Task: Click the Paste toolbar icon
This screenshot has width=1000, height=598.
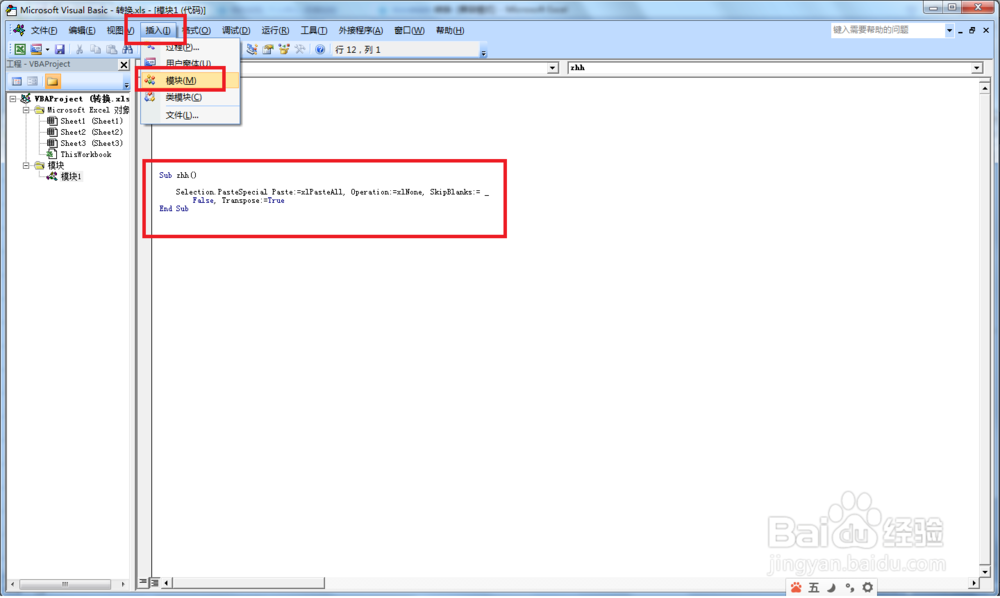Action: pos(112,49)
